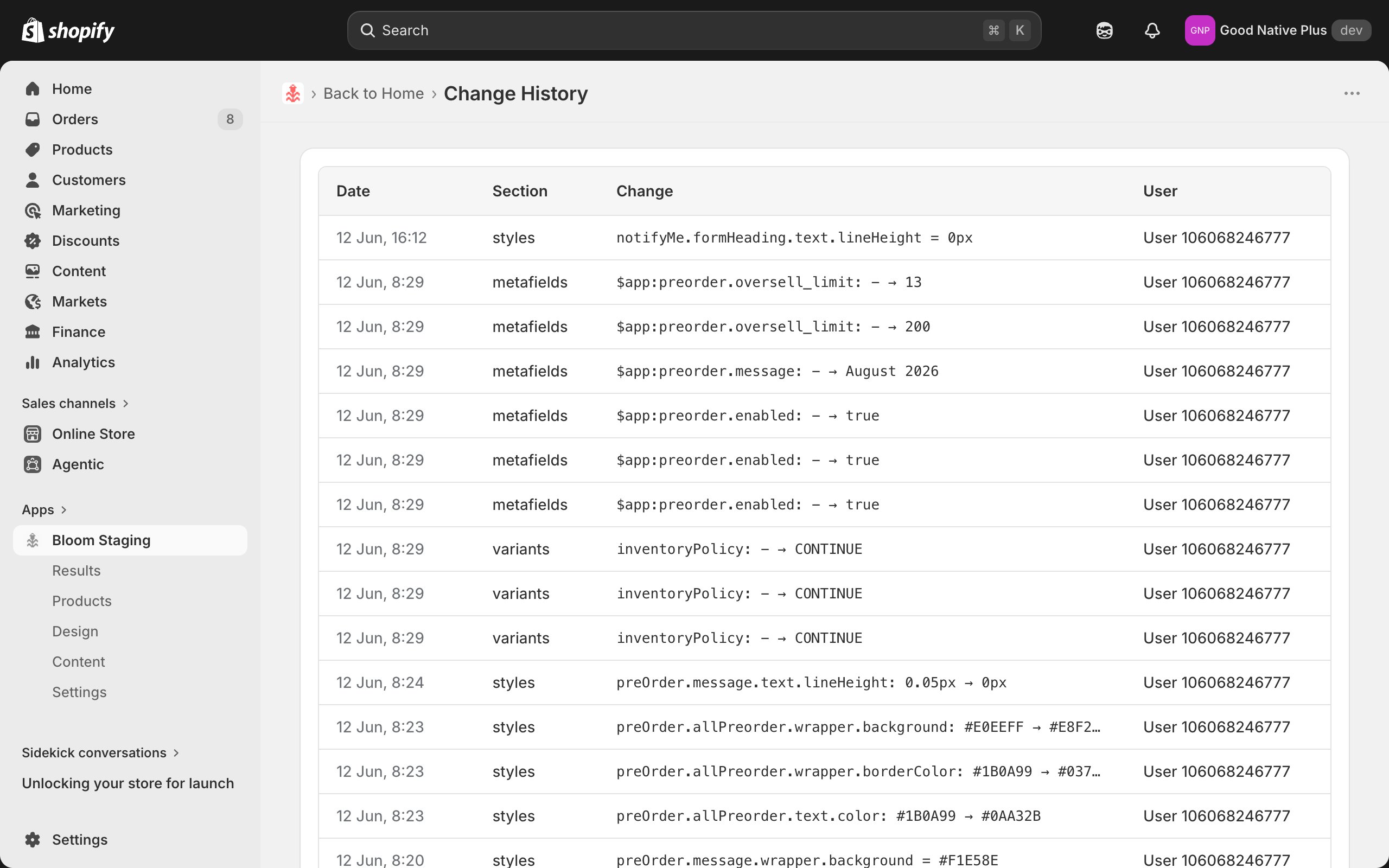The height and width of the screenshot is (868, 1389).
Task: Click the search magnifier icon
Action: (x=367, y=30)
